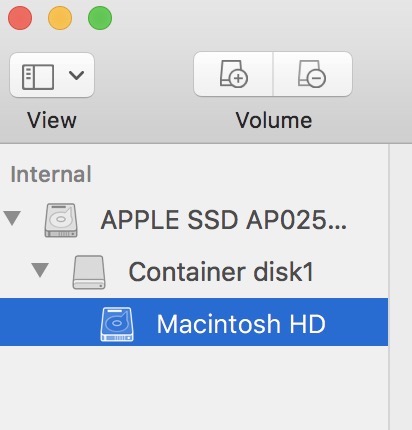Click the Container disk1 drive icon
Screen dimensions: 412x430
point(89,272)
